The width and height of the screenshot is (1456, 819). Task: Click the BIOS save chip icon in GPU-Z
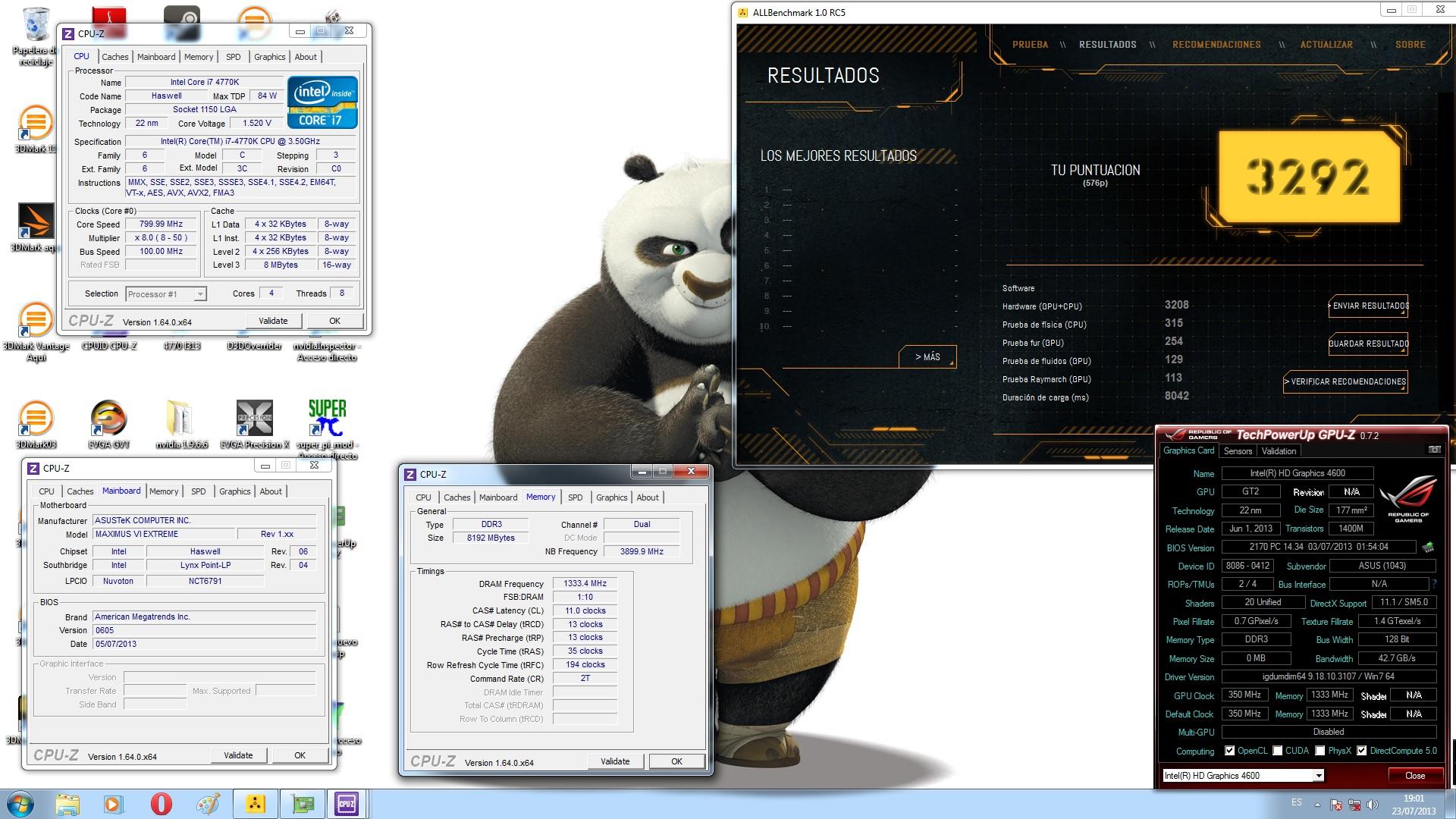pos(1428,548)
